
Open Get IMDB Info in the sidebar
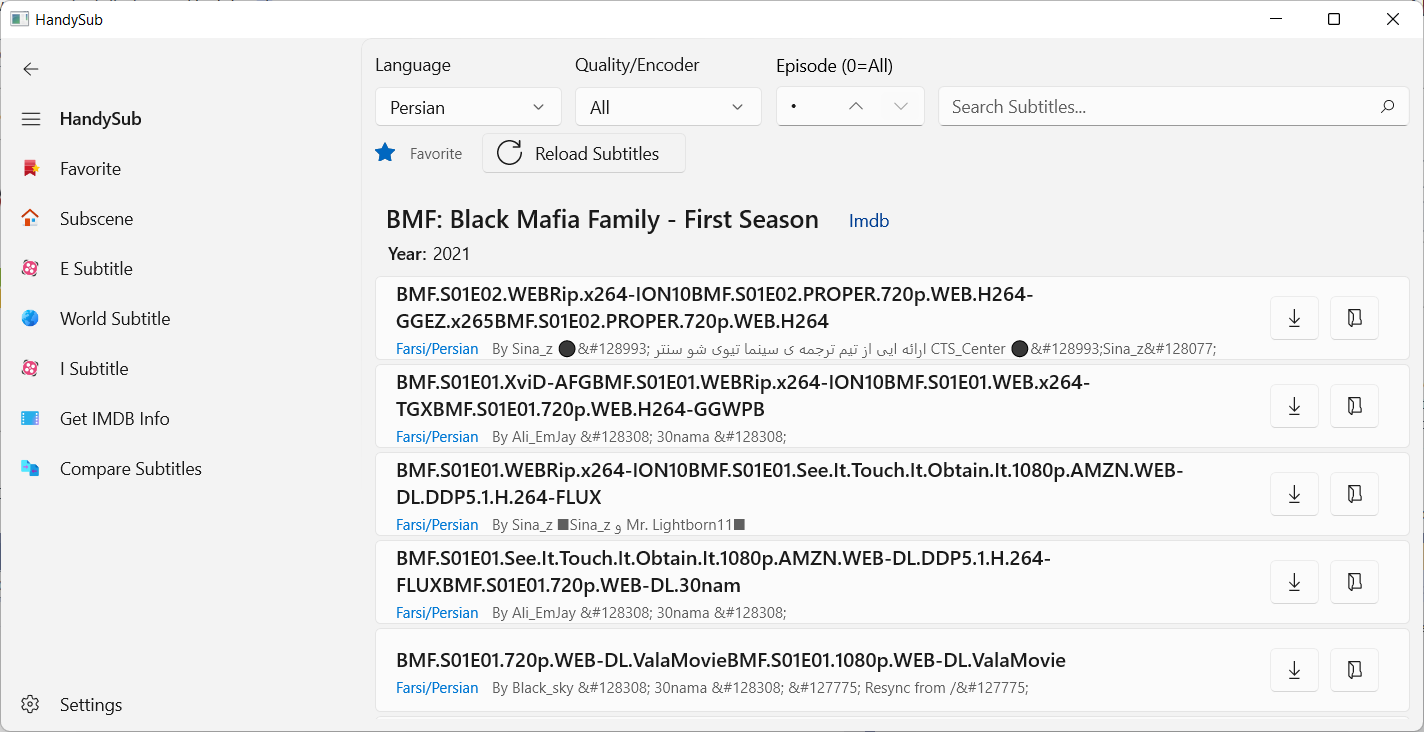click(180, 419)
